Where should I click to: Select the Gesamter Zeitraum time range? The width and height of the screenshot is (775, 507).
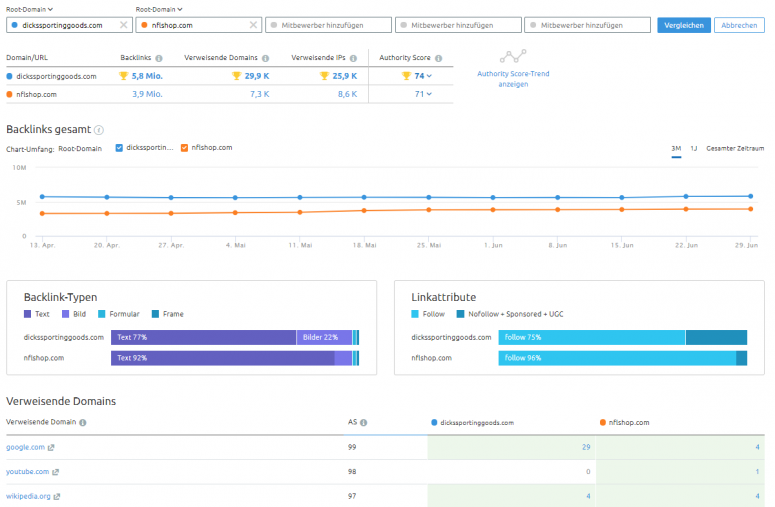click(735, 148)
